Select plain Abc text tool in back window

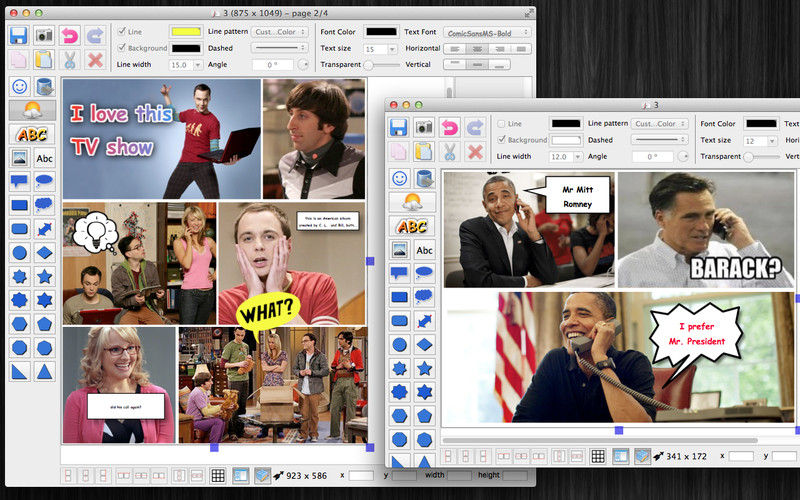(x=44, y=158)
